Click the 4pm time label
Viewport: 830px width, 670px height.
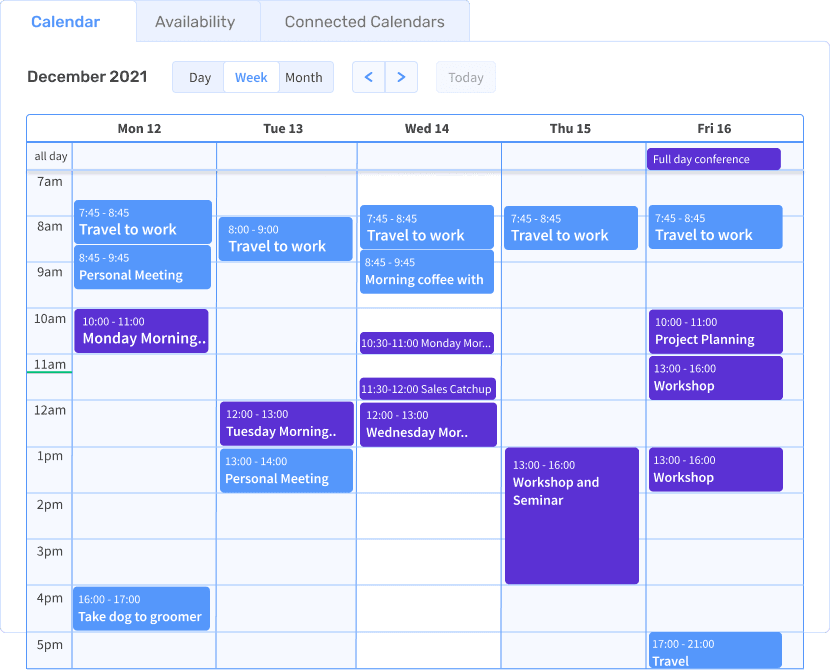coord(50,598)
